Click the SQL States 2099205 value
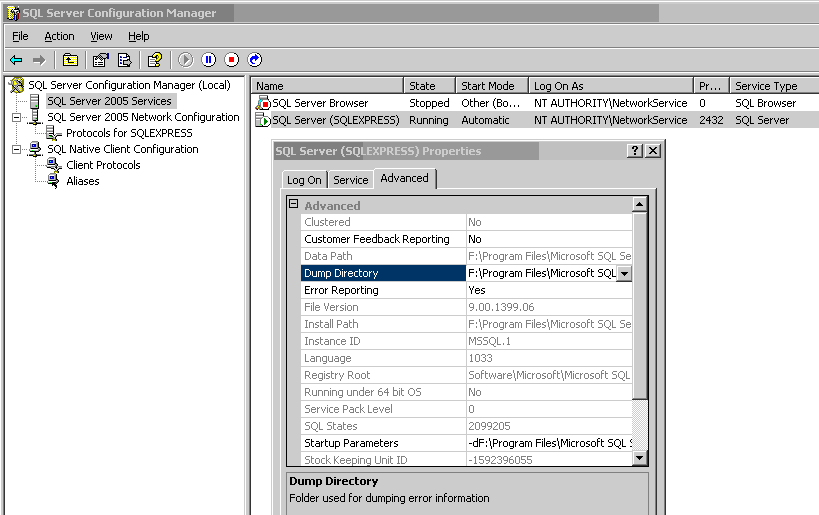The width and height of the screenshot is (819, 515). [x=489, y=426]
